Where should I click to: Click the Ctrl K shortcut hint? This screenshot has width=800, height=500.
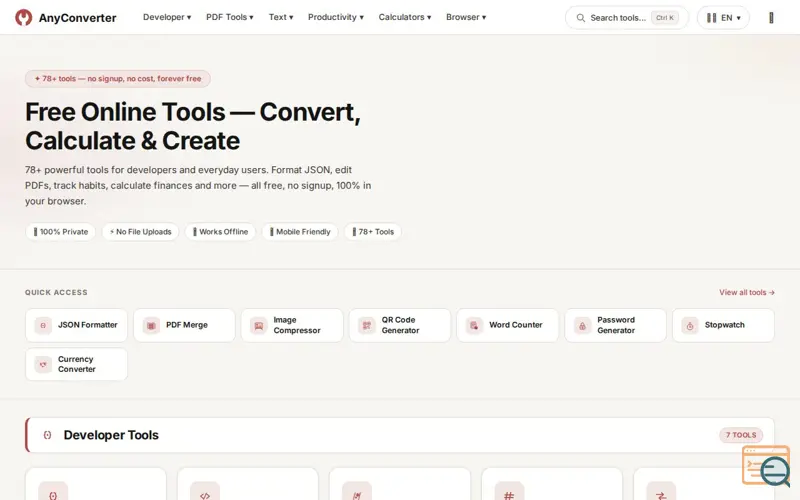pyautogui.click(x=665, y=18)
